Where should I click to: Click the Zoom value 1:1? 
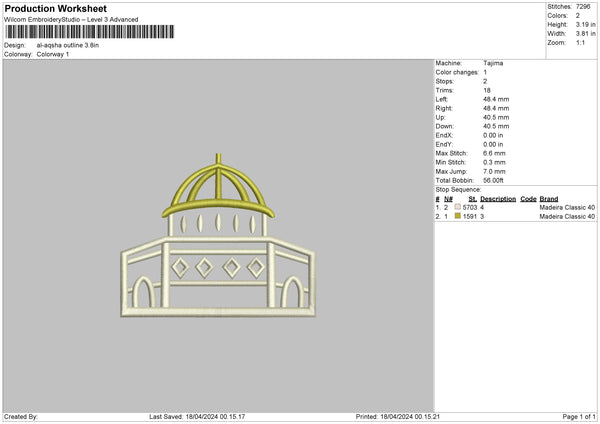tap(580, 42)
